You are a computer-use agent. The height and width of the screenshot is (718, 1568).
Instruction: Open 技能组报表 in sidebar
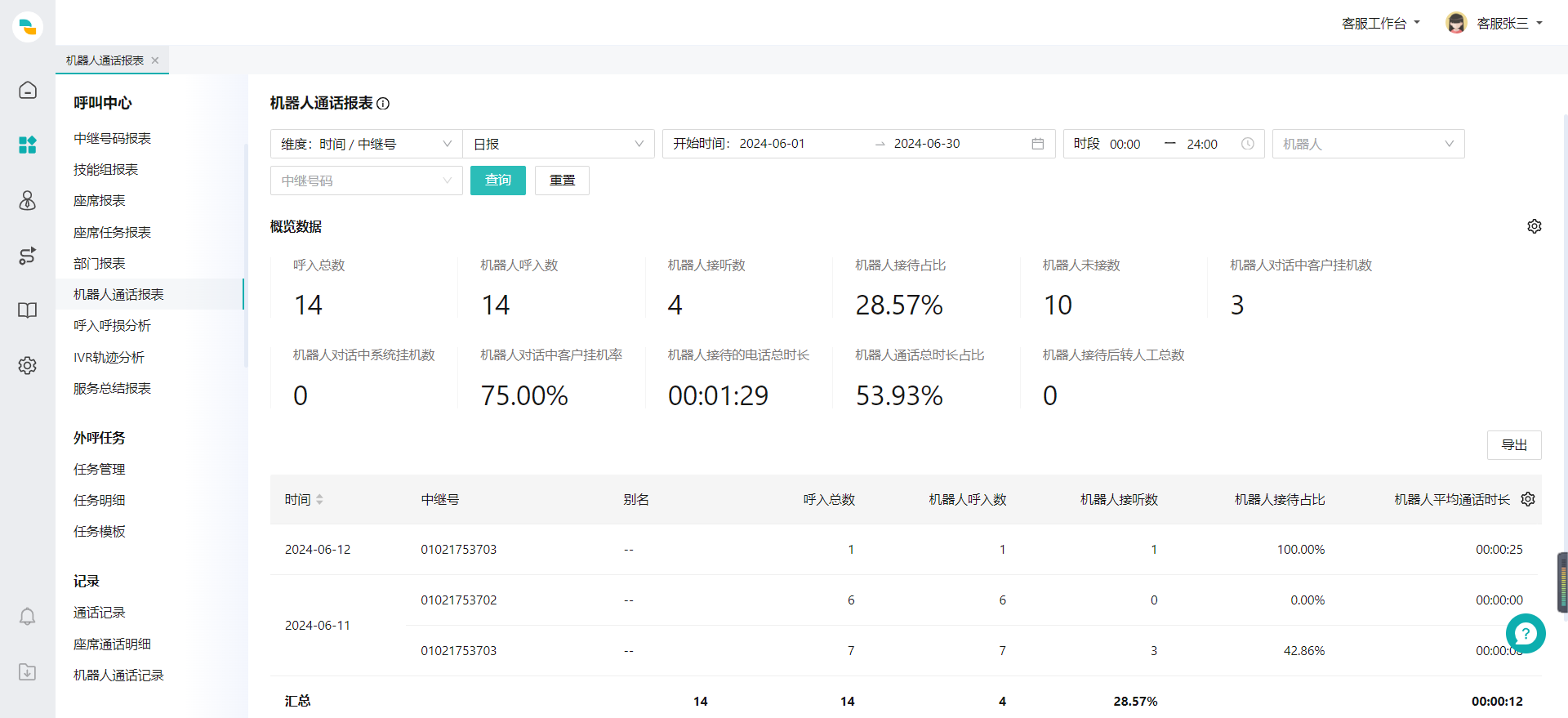pyautogui.click(x=106, y=170)
